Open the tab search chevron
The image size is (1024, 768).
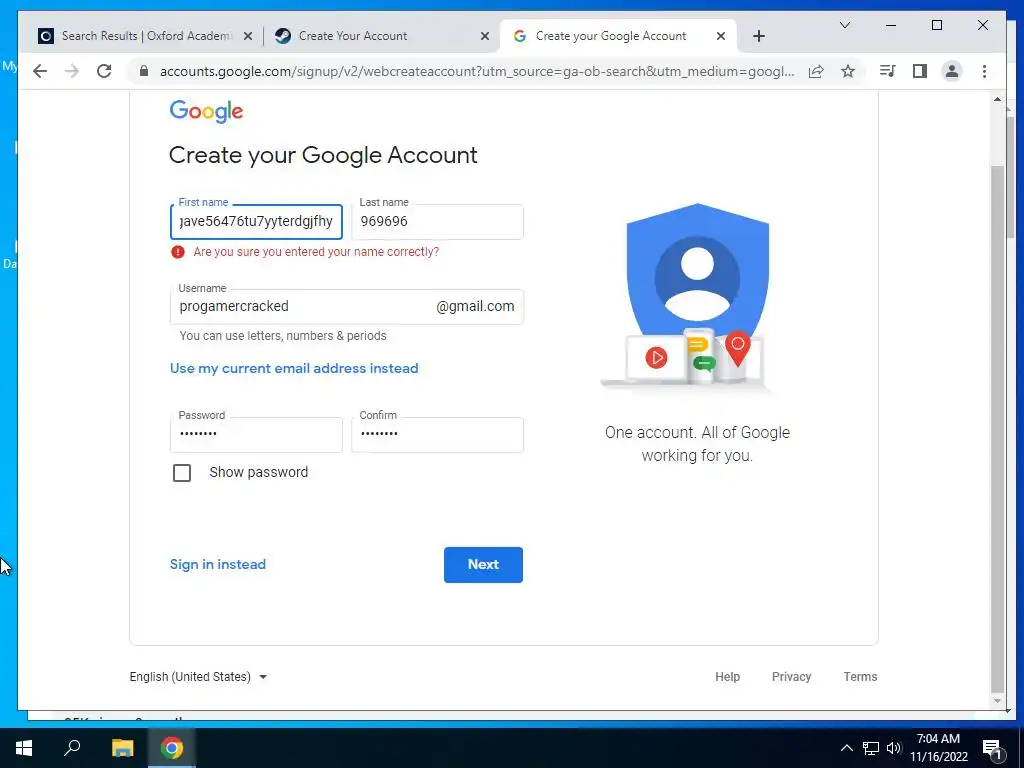click(844, 25)
